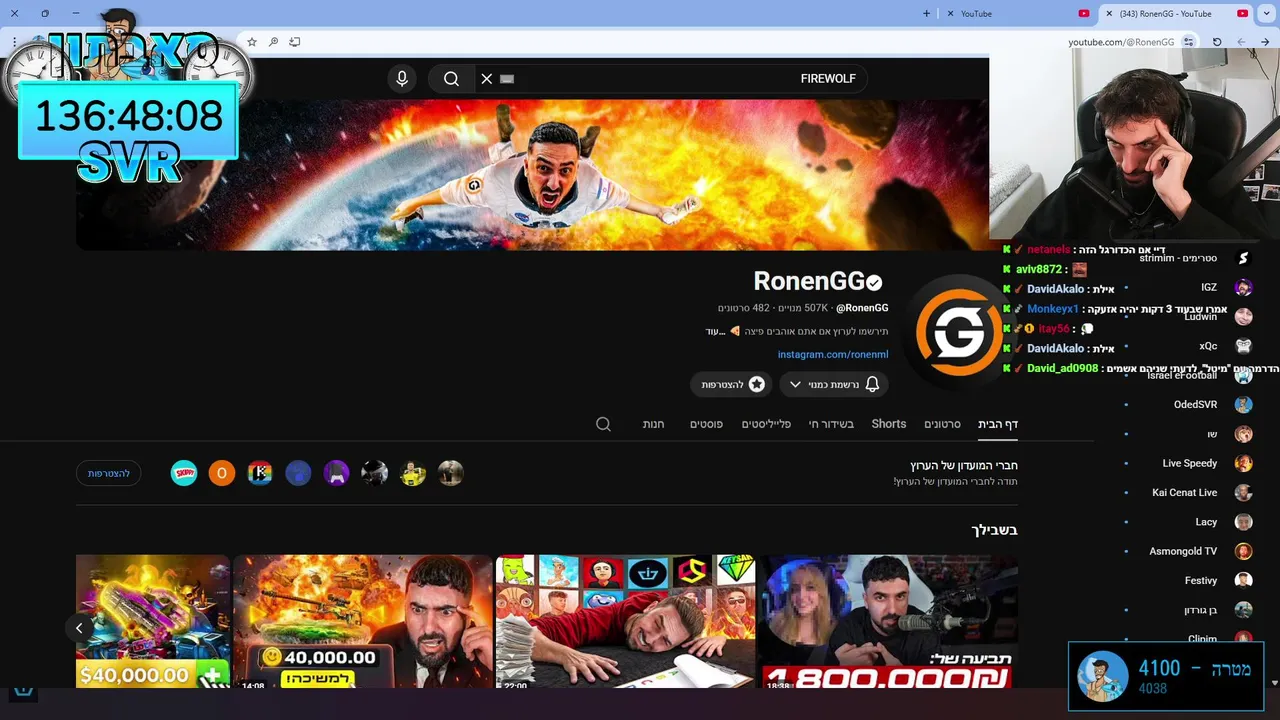Open the Shorts channel tab

point(888,424)
